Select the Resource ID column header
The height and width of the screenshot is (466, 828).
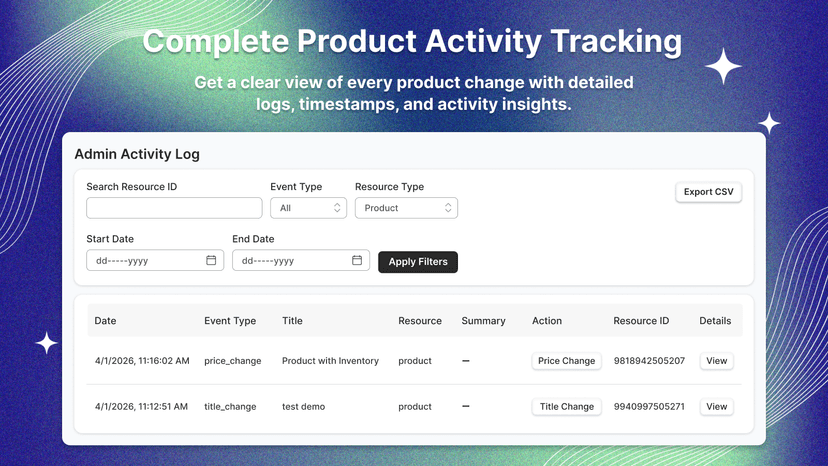[641, 321]
